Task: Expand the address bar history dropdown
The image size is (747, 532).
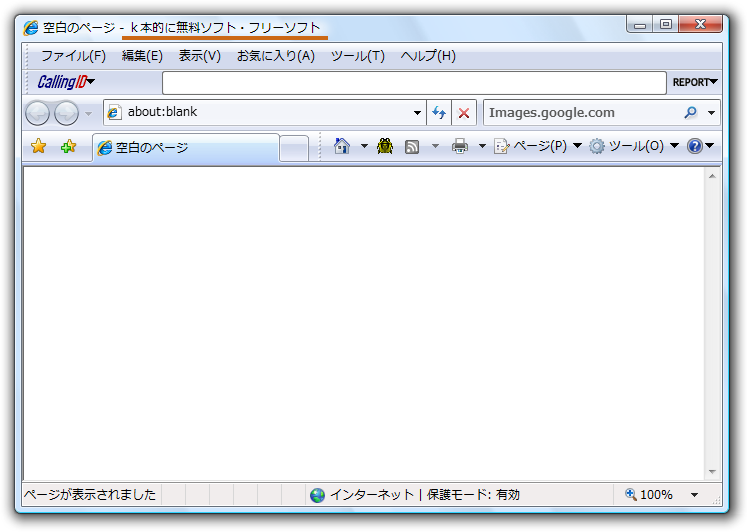Action: 418,113
